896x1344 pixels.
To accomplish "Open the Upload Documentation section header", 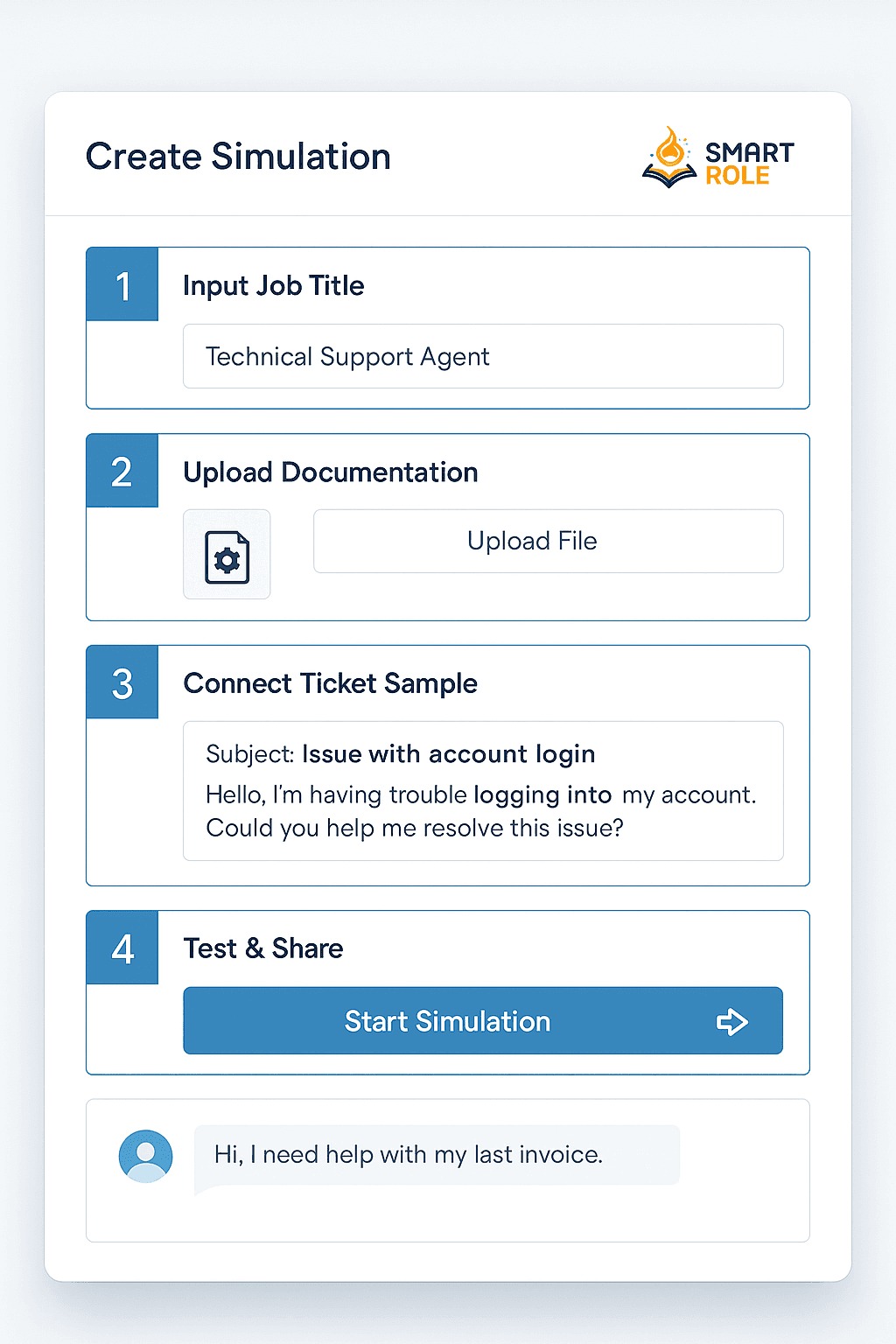I will [331, 472].
